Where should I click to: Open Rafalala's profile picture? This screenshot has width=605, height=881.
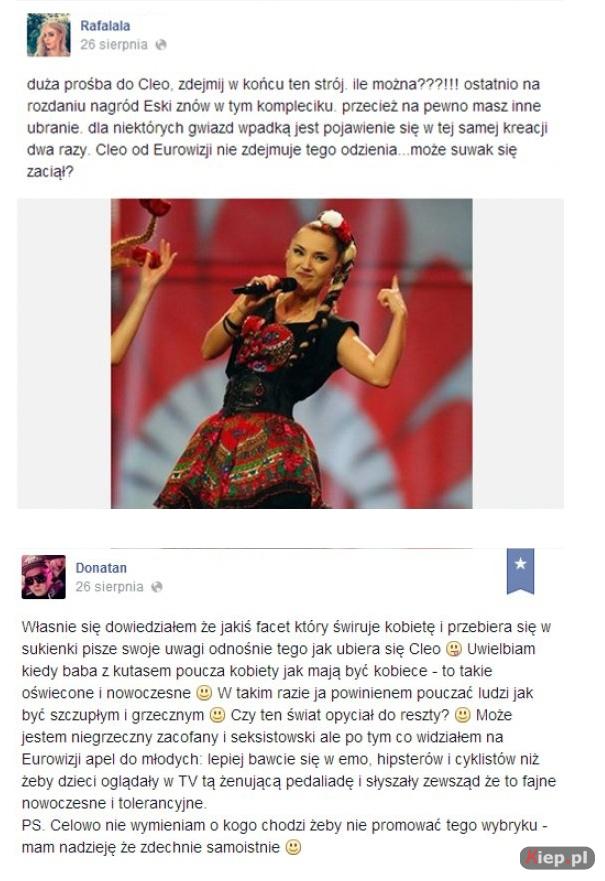pyautogui.click(x=48, y=35)
